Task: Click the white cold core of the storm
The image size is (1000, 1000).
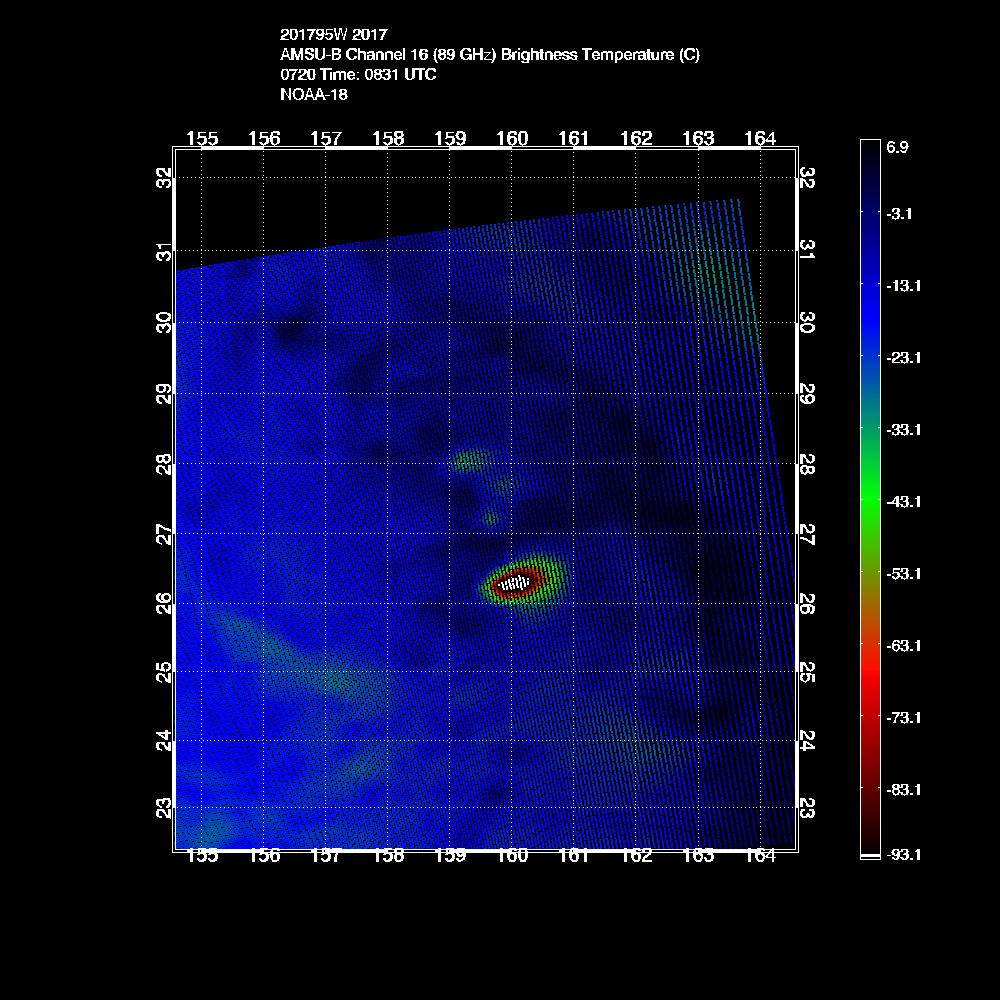Action: [514, 582]
